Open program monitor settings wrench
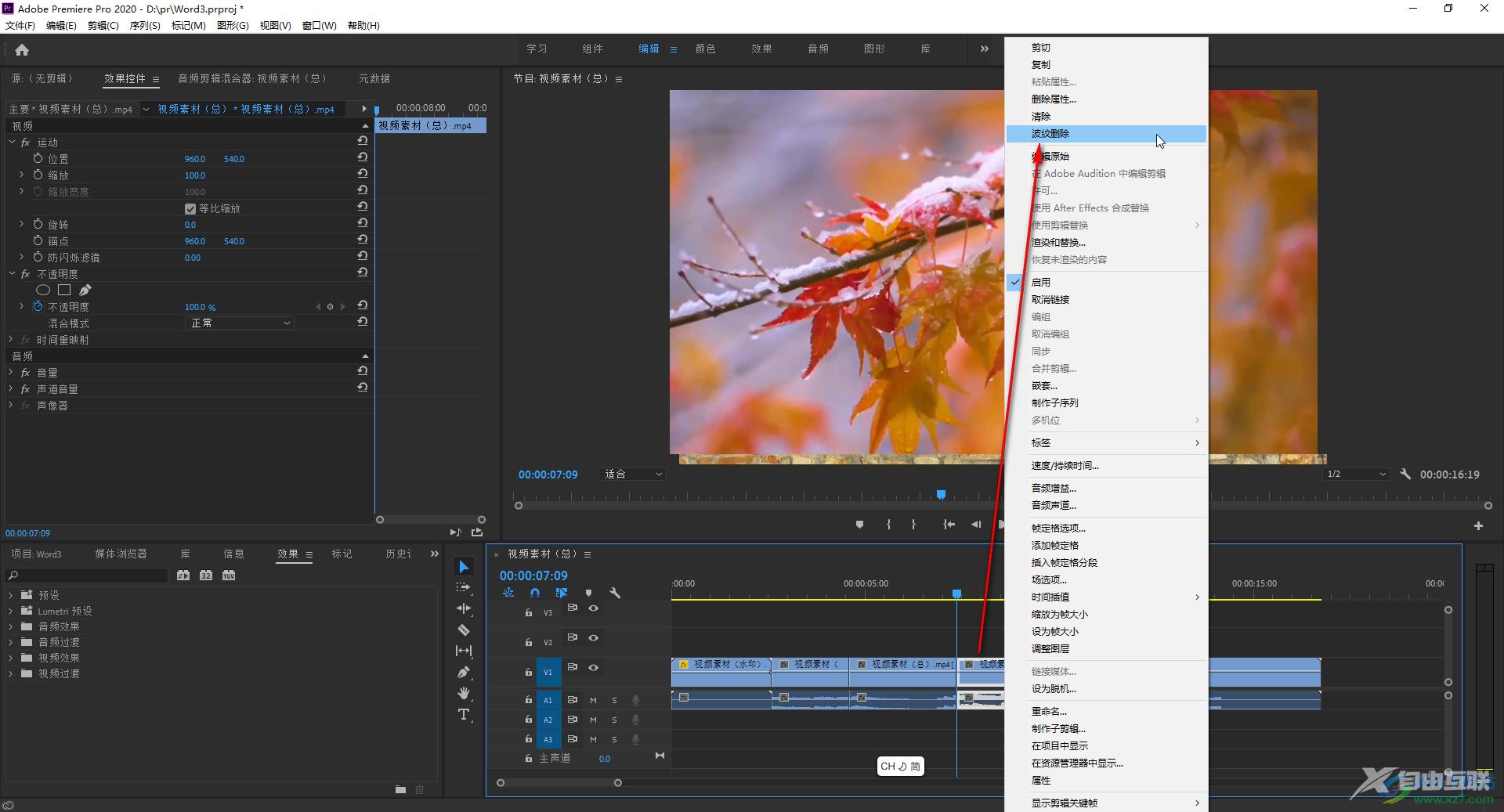 tap(1405, 474)
